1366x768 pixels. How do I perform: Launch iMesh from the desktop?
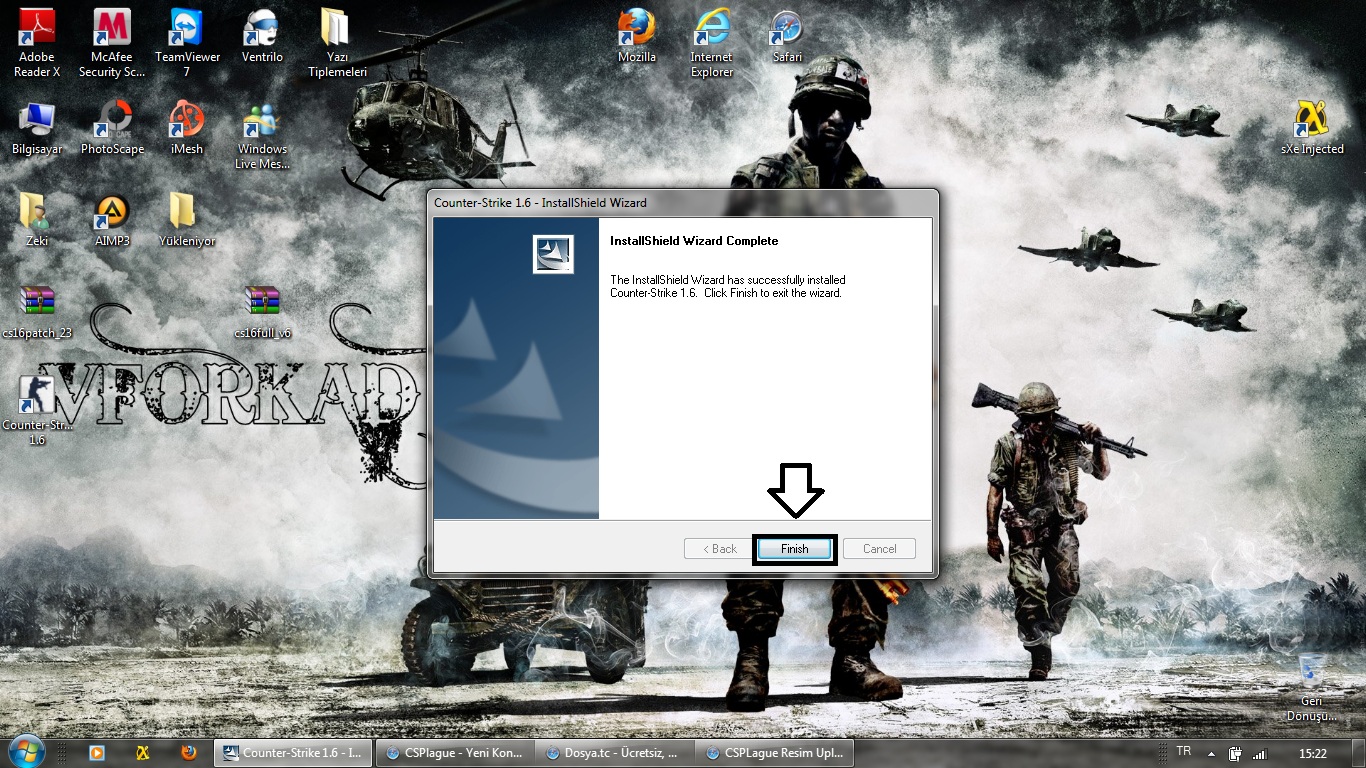tap(187, 123)
